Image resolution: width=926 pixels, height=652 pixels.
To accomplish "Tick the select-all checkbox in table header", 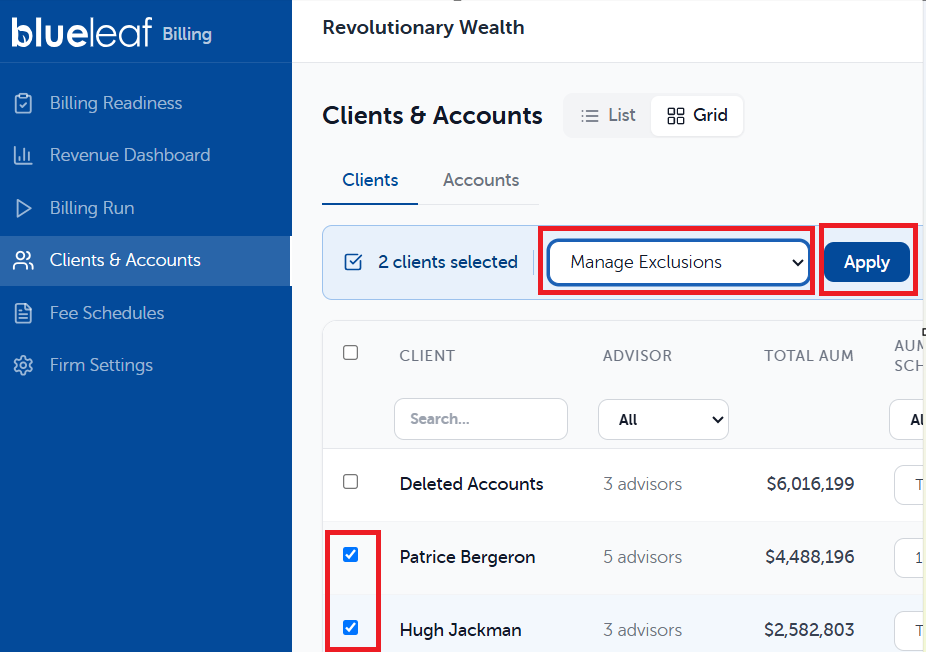I will click(x=350, y=353).
